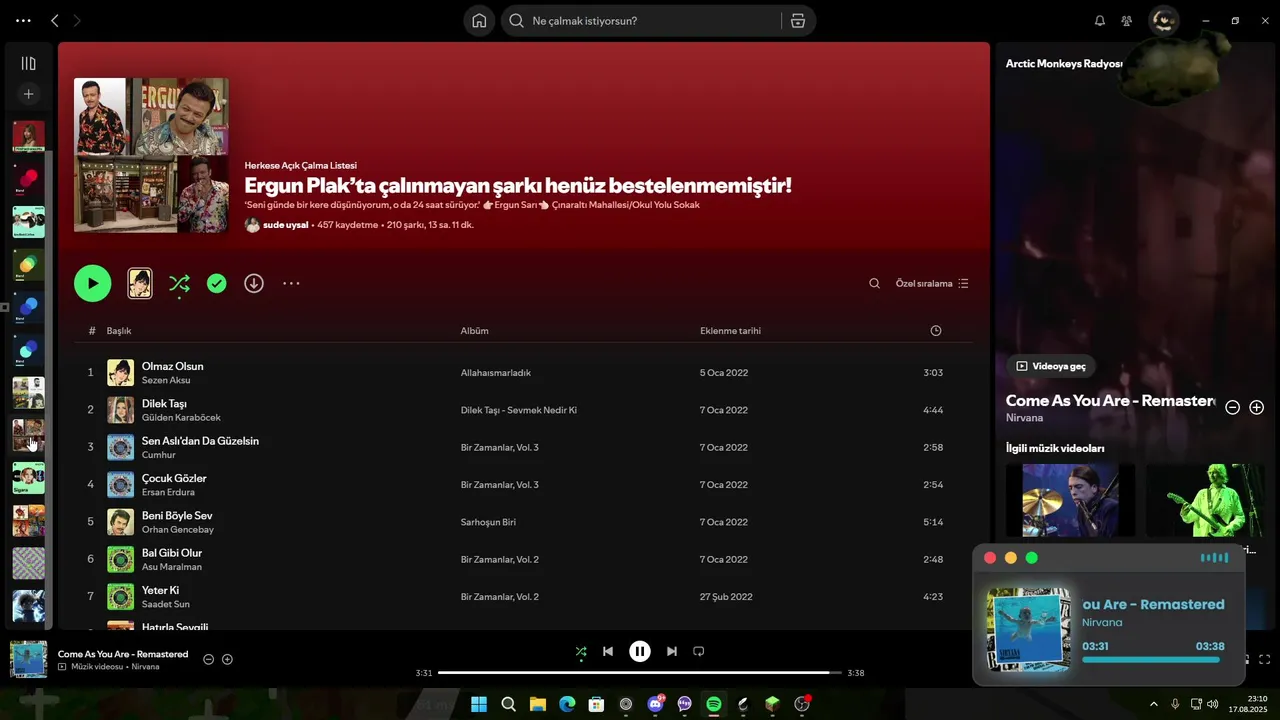The width and height of the screenshot is (1280, 720).
Task: Toggle shuffle in the bottom player bar
Action: pyautogui.click(x=581, y=651)
